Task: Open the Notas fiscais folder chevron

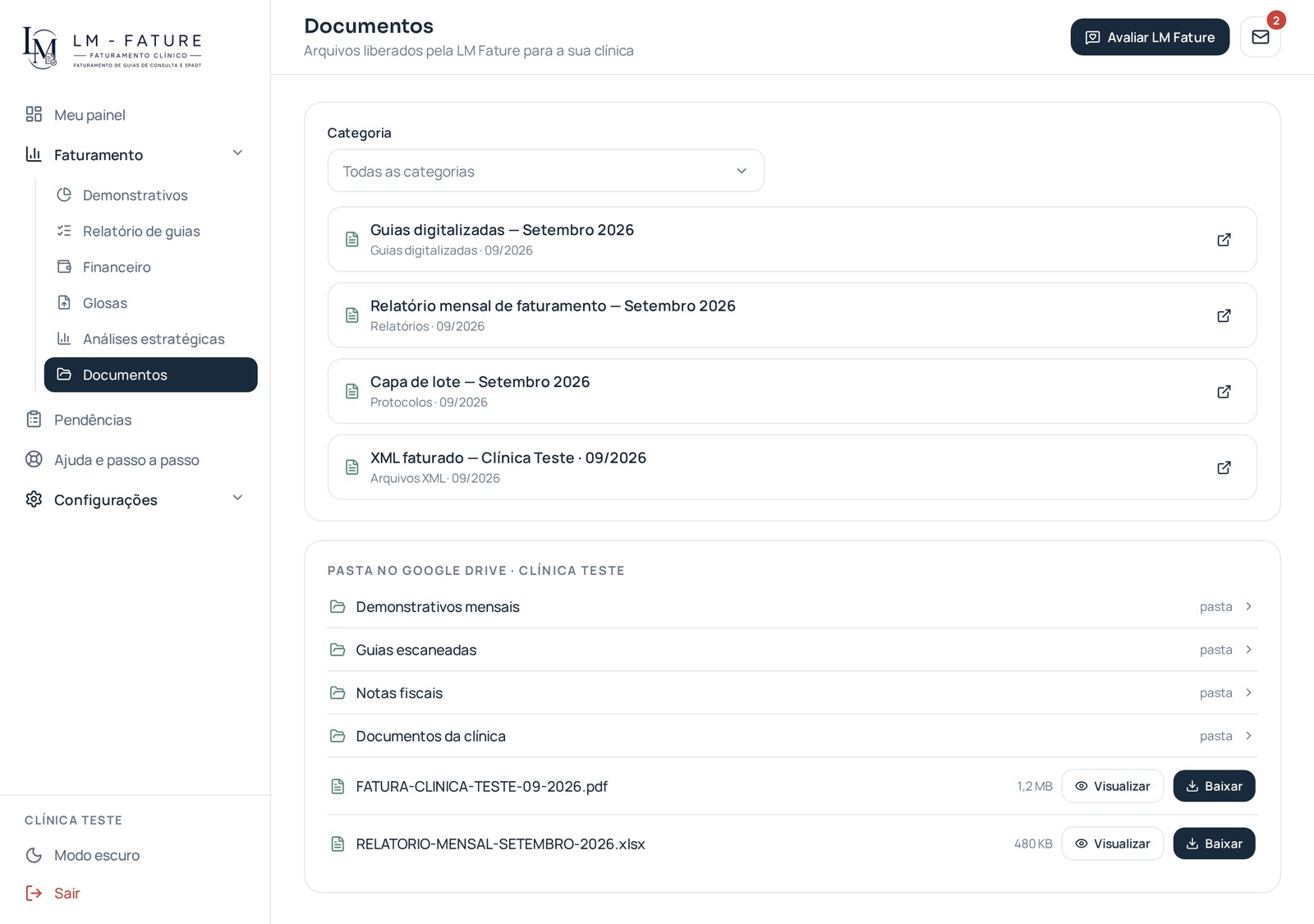Action: 1248,692
